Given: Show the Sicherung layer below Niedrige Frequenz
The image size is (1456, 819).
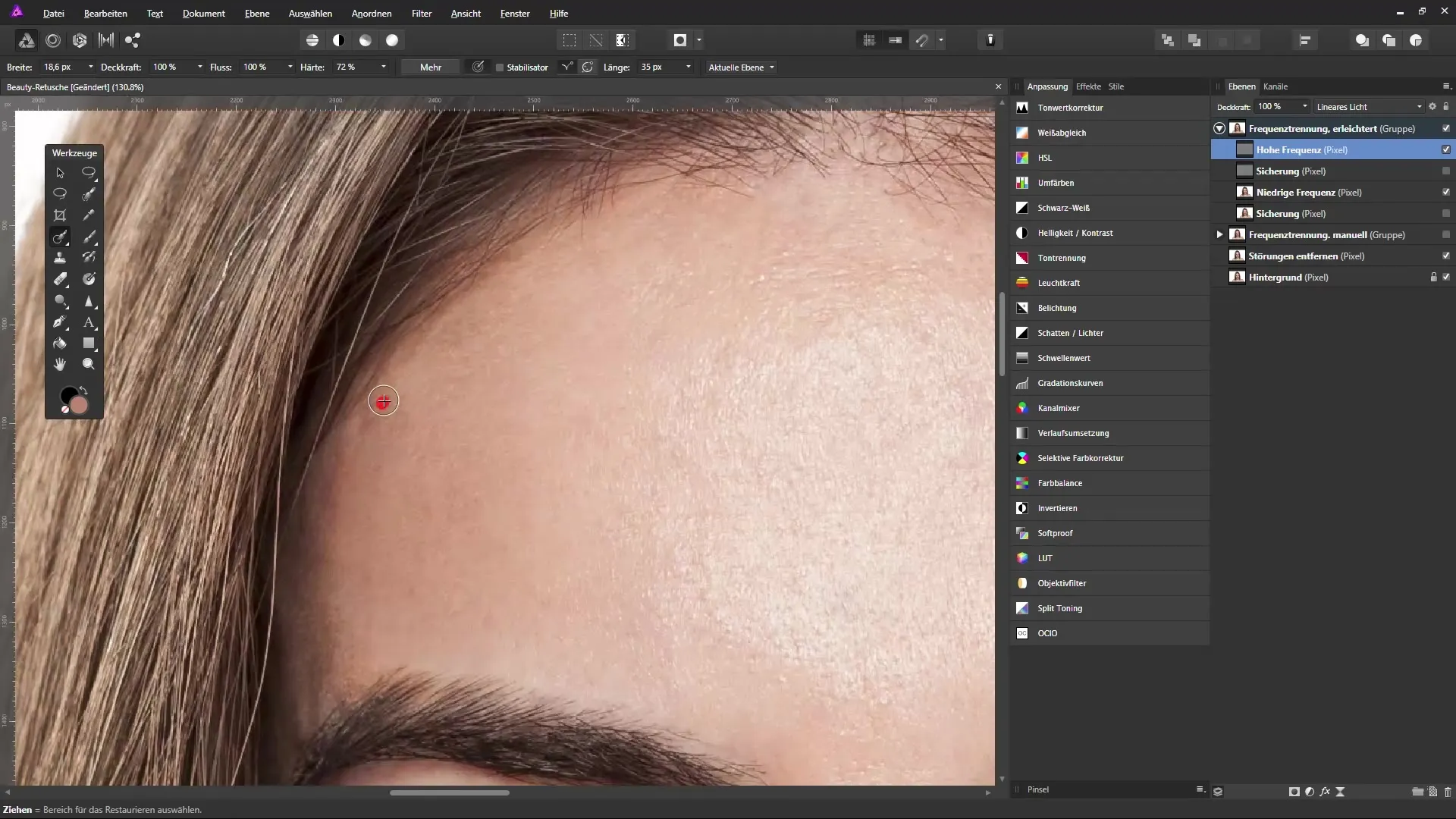Looking at the screenshot, I should 1446,214.
